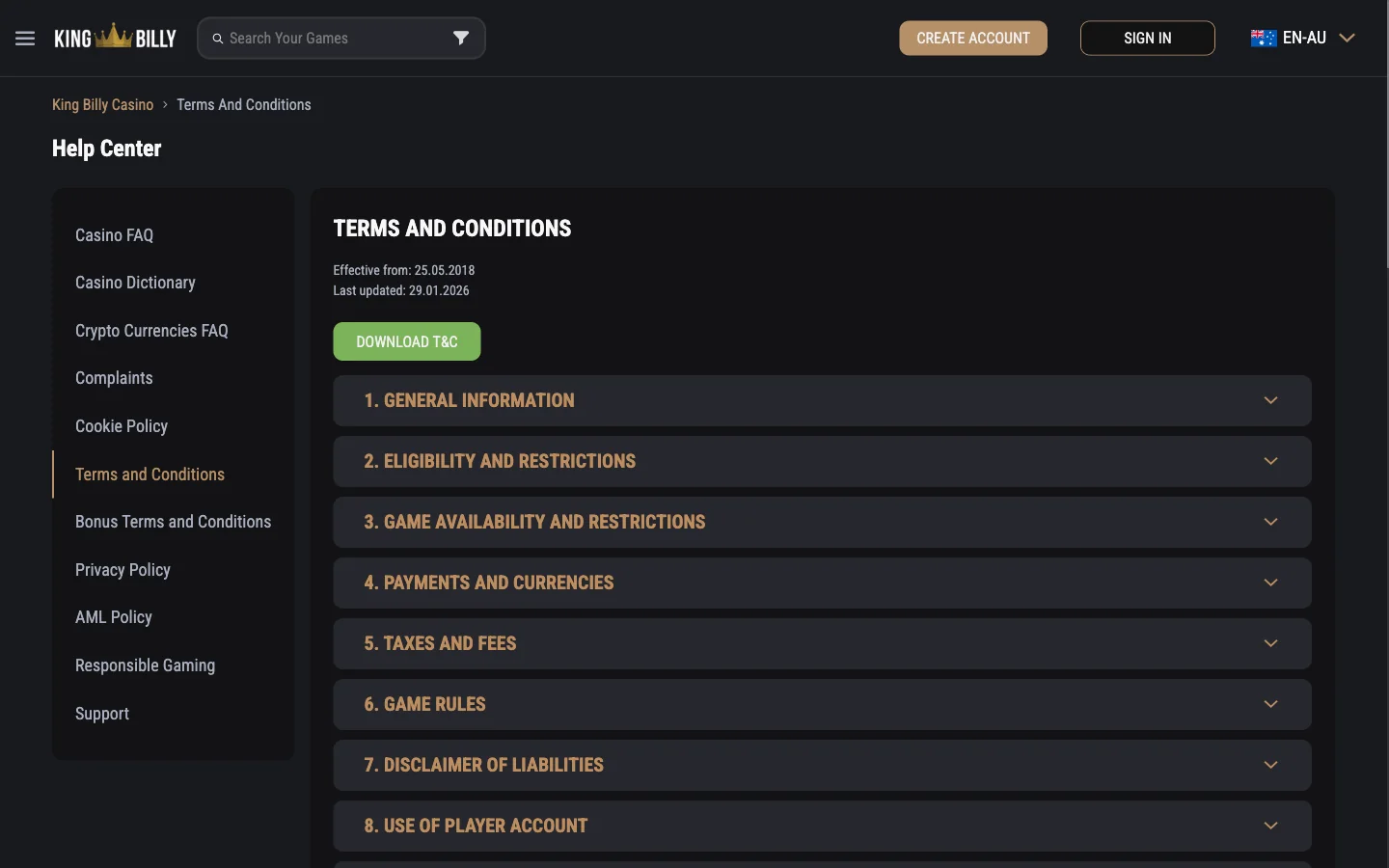Click the Australian flag icon
The image size is (1389, 868).
(1264, 39)
